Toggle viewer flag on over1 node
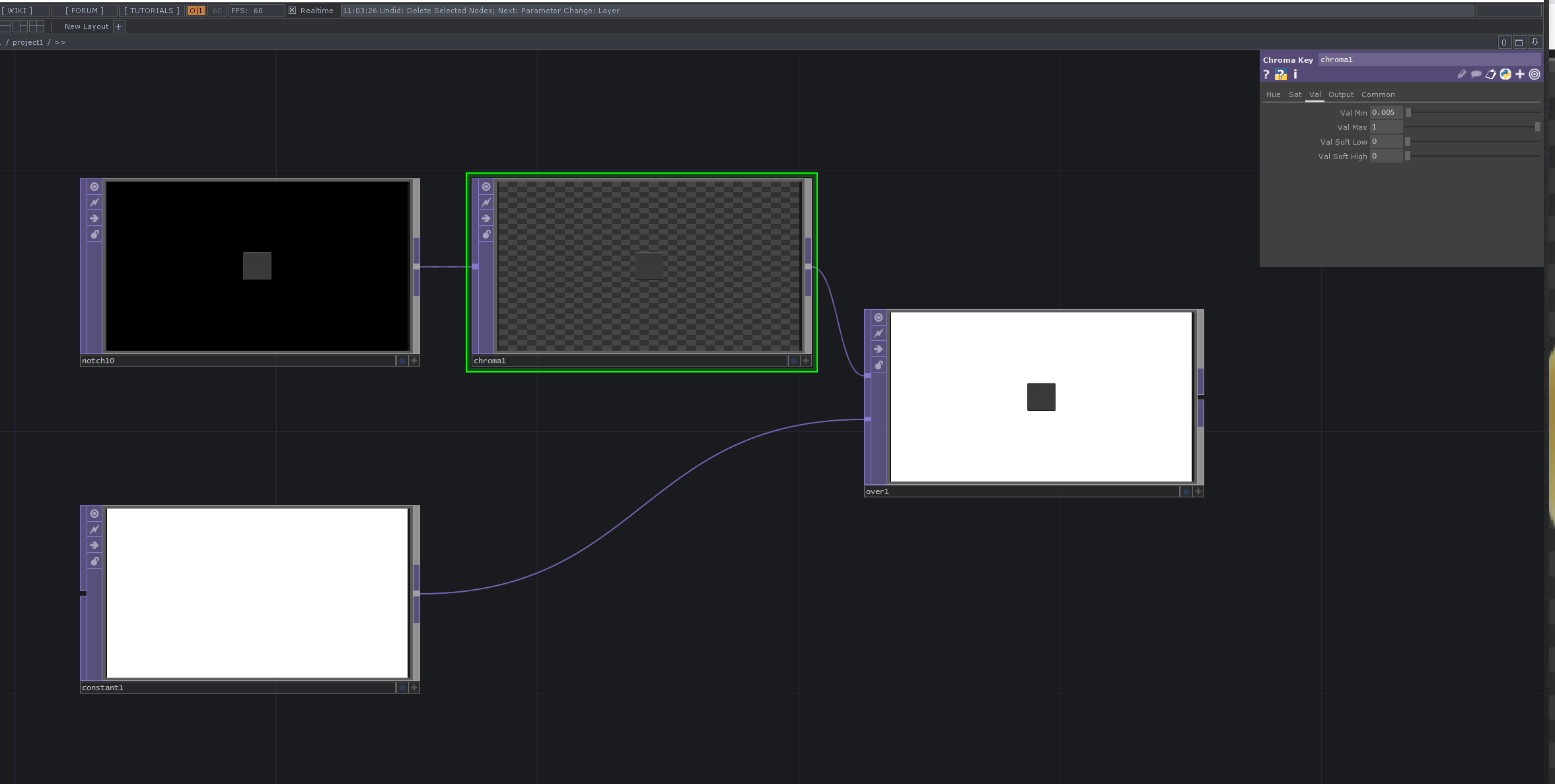 point(879,318)
